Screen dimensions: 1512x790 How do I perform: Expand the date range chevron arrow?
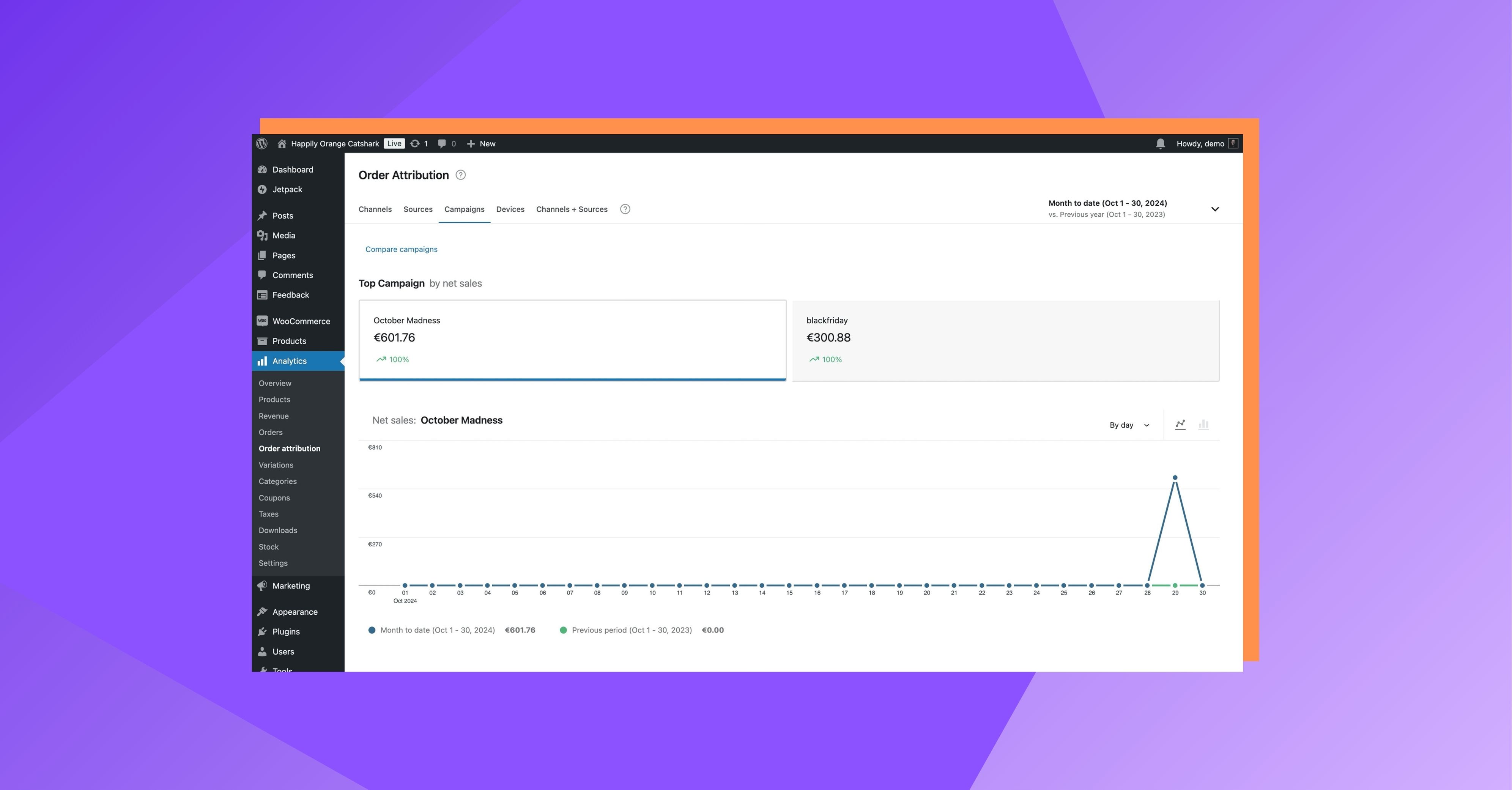click(1215, 209)
